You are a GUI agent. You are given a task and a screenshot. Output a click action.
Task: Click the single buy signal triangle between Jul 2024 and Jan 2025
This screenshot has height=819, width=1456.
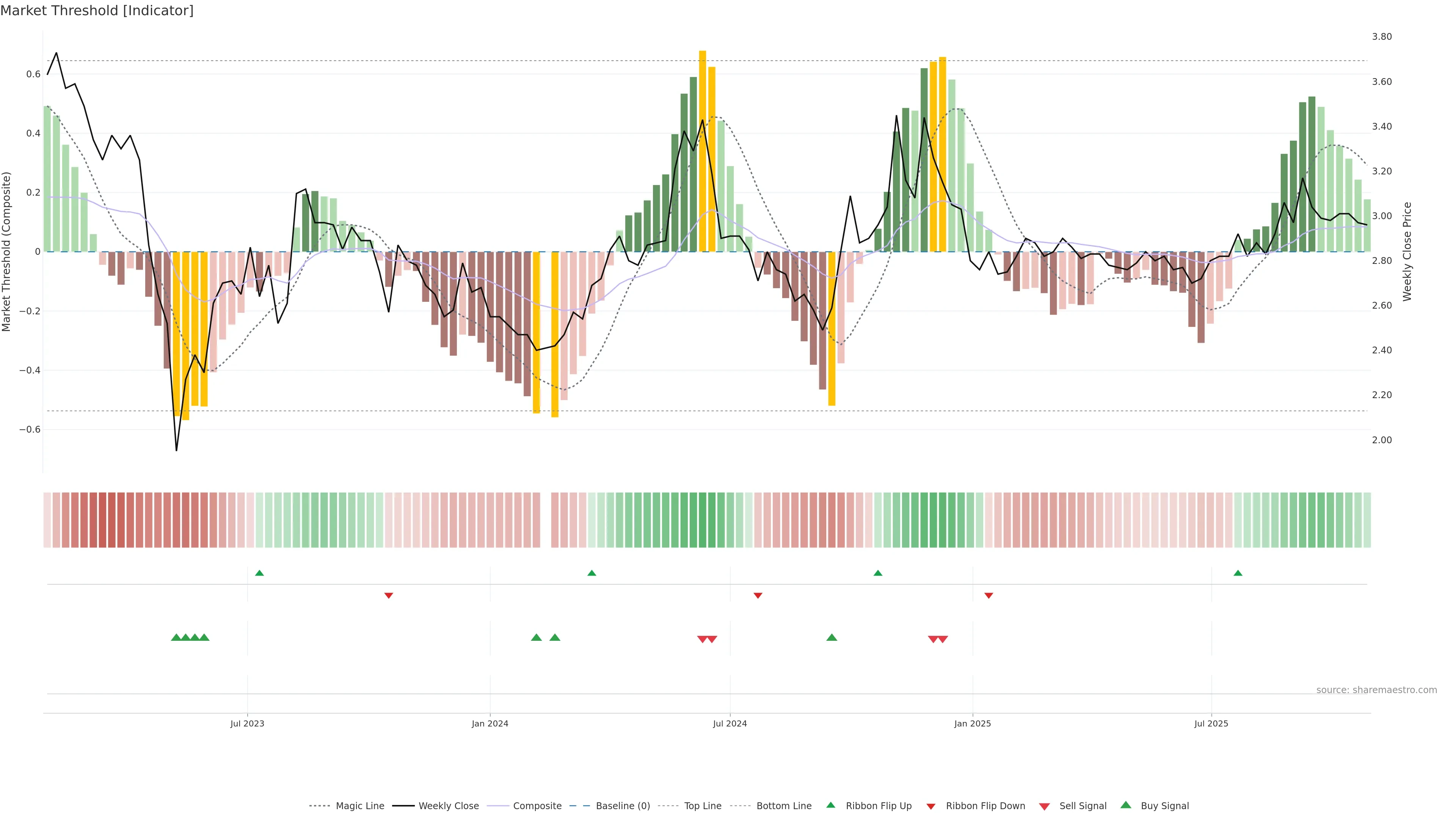[832, 637]
